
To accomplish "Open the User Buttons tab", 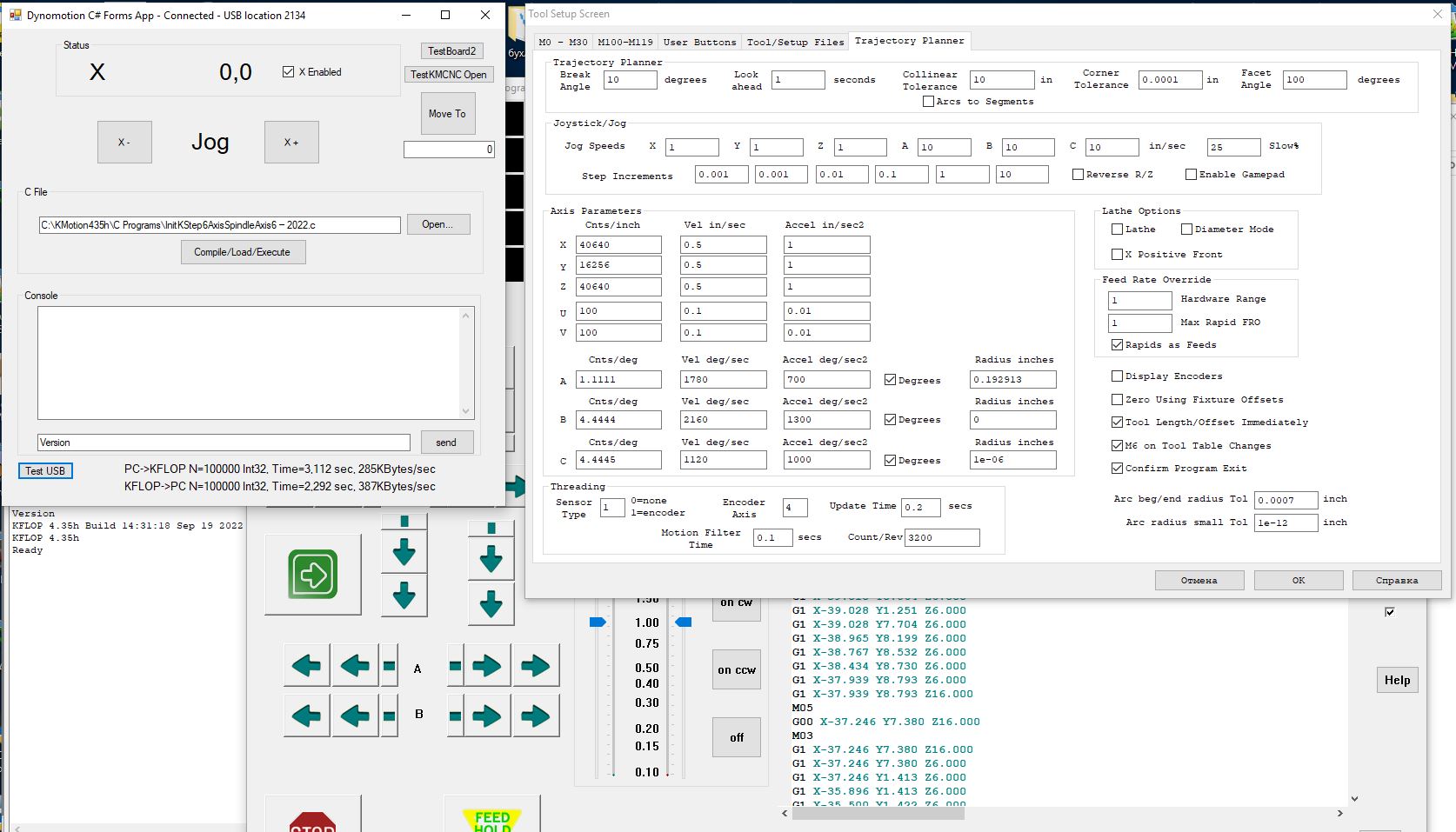I will point(699,42).
